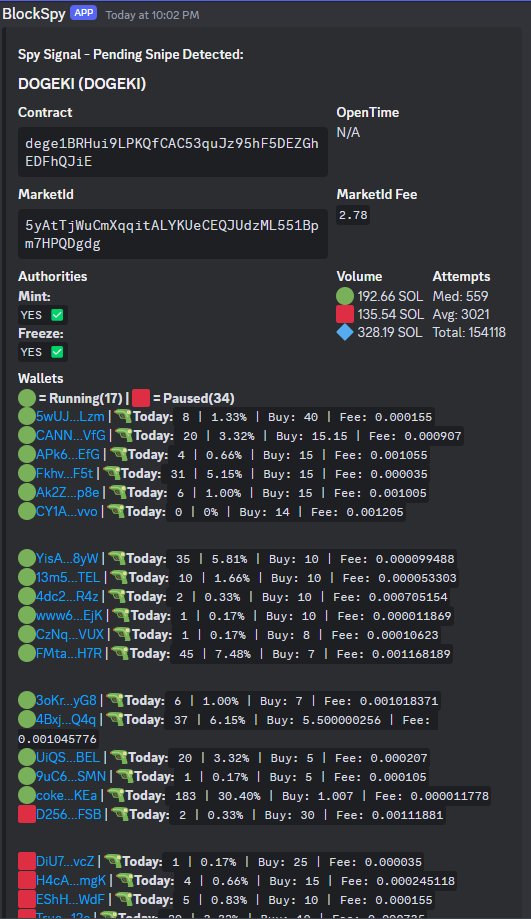This screenshot has width=531, height=919.
Task: Click the www6...EjK stats with Fee 0.000011869
Action: [312, 616]
